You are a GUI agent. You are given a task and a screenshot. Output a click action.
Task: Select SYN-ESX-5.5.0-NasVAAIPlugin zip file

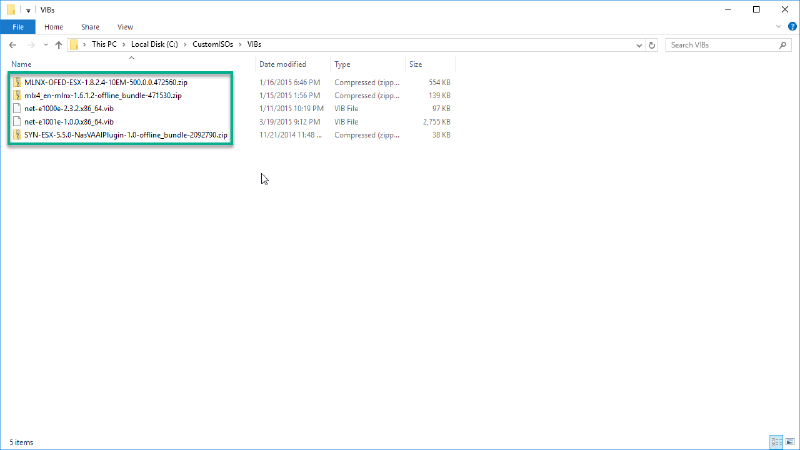(x=126, y=135)
